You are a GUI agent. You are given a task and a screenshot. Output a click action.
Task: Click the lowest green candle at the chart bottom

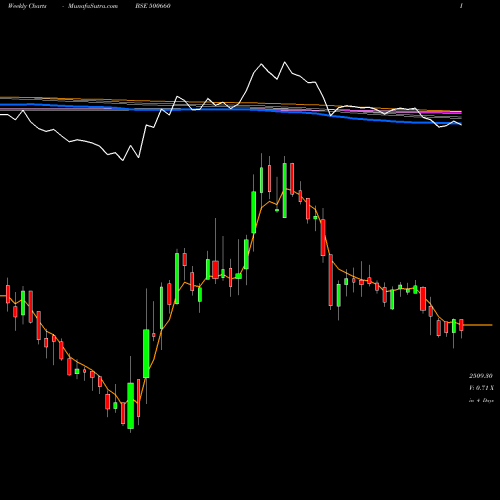(x=131, y=406)
